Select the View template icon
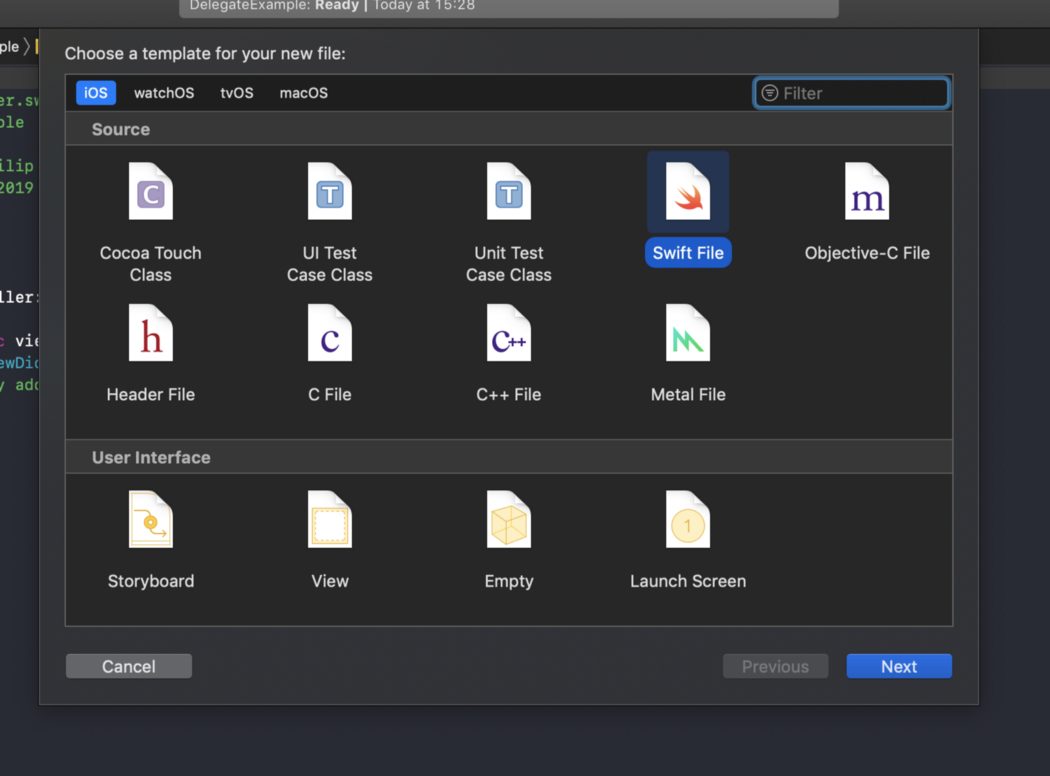This screenshot has width=1050, height=776. coord(329,520)
